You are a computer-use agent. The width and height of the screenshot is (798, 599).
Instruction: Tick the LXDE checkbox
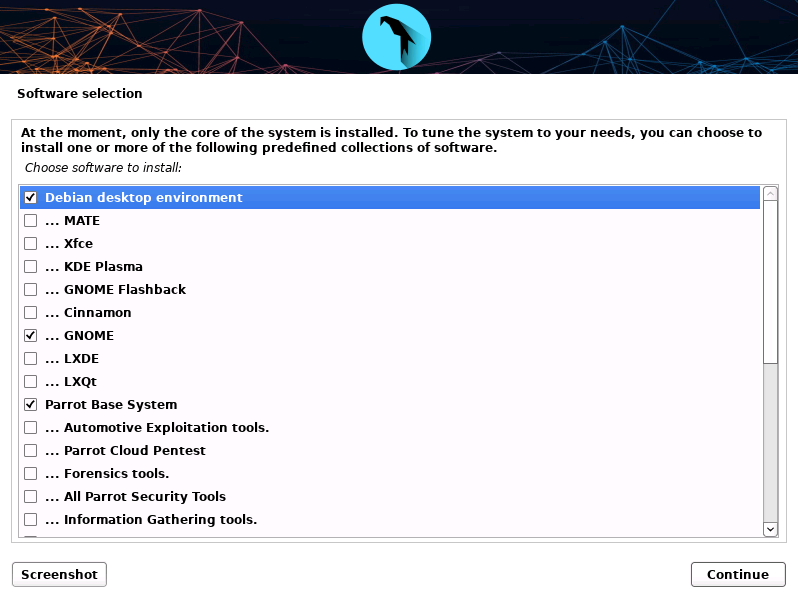click(31, 358)
